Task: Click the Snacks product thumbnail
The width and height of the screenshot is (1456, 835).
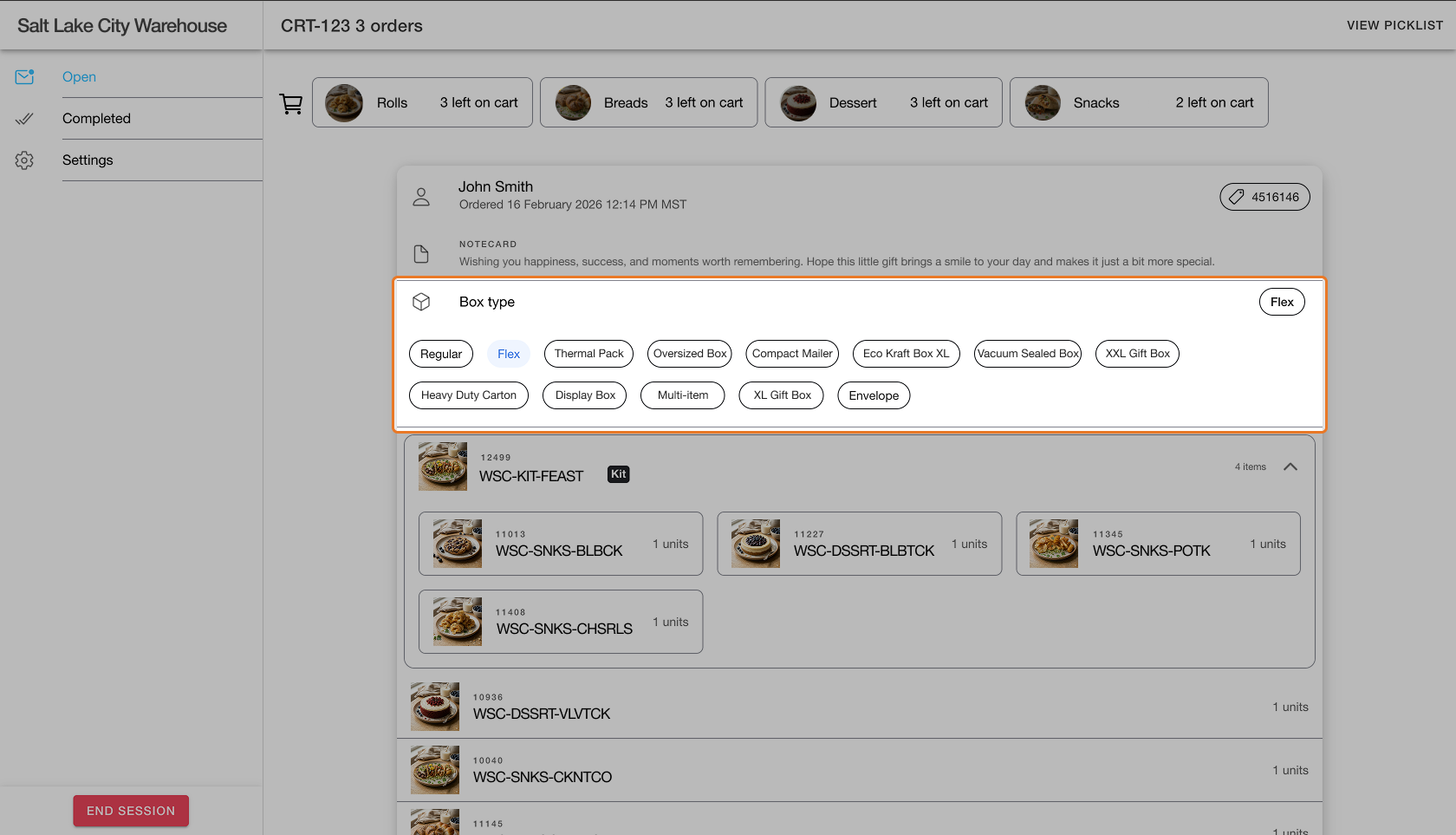Action: pos(1043,103)
